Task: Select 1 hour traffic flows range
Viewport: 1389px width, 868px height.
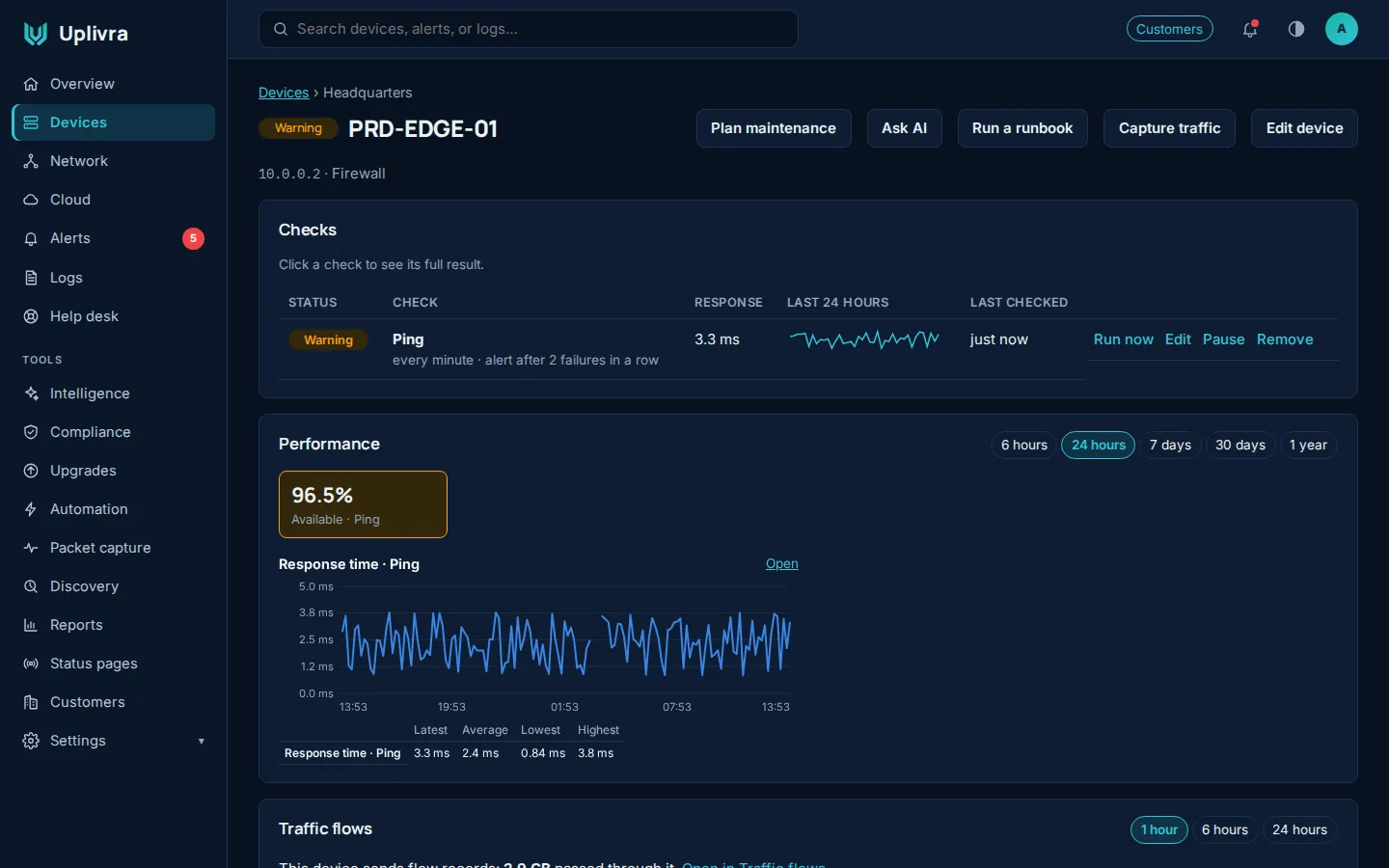Action: [x=1159, y=829]
